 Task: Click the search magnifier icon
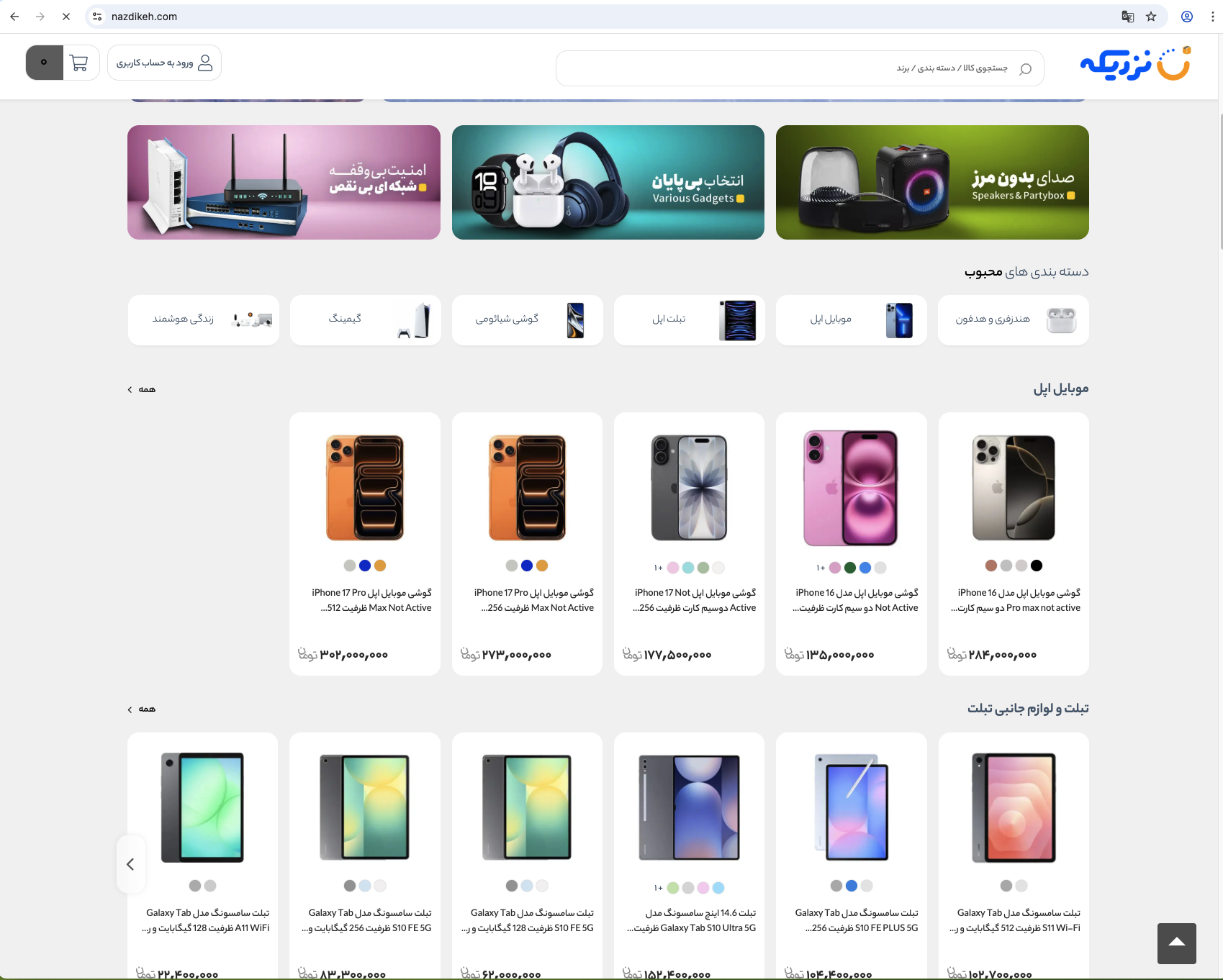click(x=1026, y=69)
